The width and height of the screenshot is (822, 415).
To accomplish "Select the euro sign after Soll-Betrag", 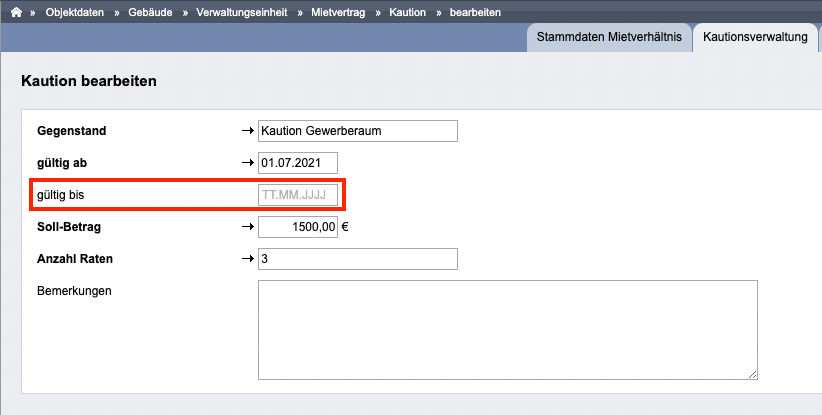I will (345, 227).
